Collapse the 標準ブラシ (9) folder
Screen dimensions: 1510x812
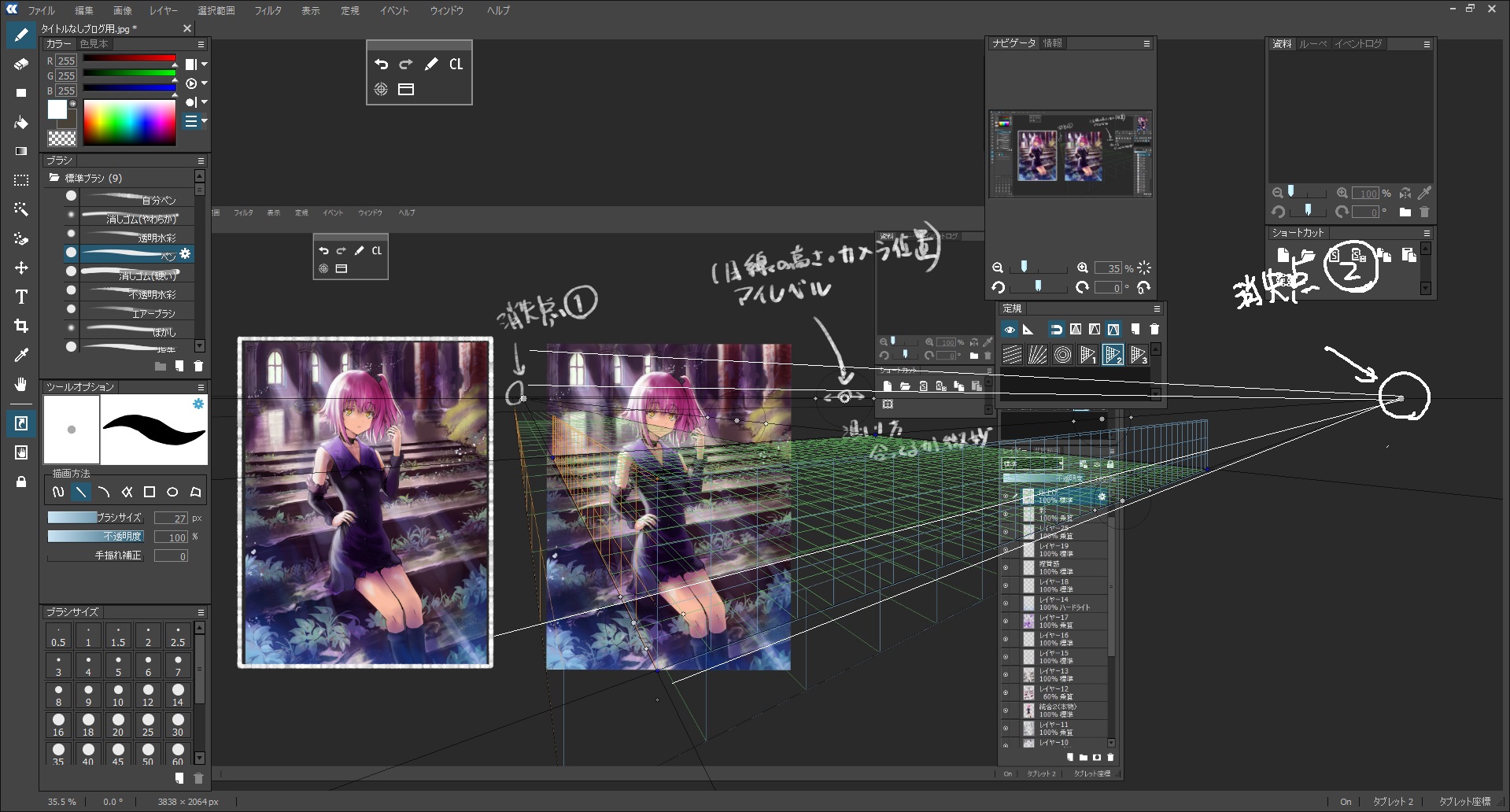pos(54,178)
